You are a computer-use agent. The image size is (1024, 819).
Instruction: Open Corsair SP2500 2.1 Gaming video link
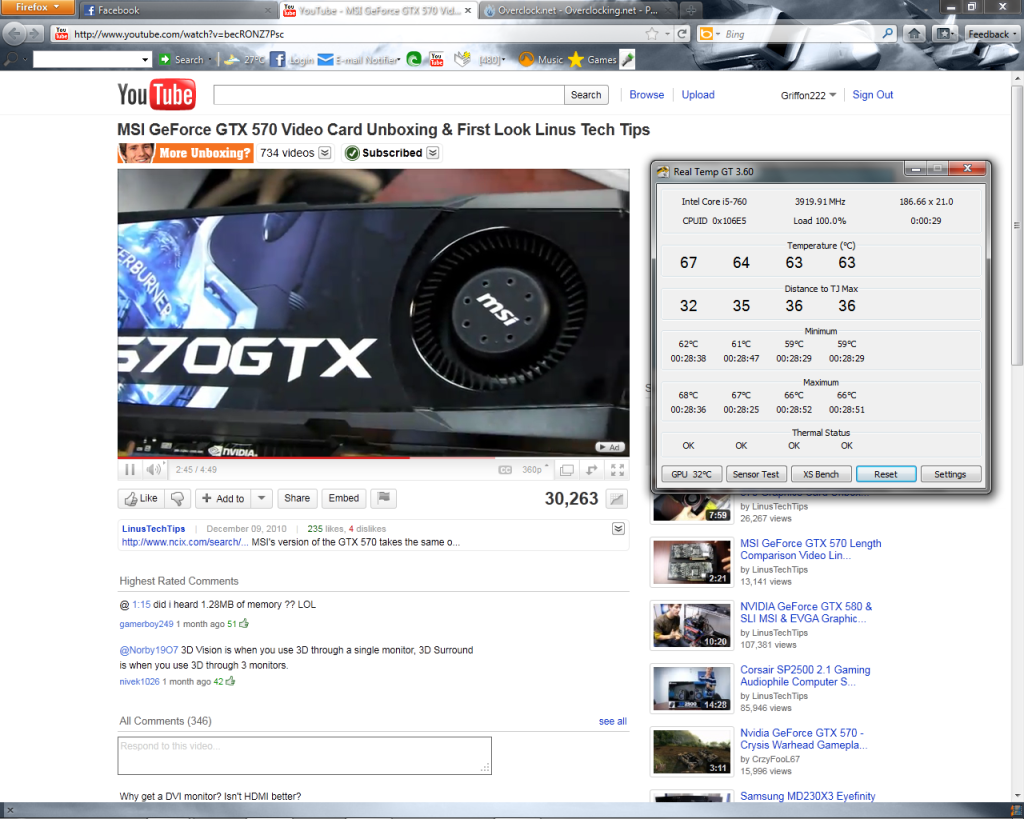click(x=805, y=675)
